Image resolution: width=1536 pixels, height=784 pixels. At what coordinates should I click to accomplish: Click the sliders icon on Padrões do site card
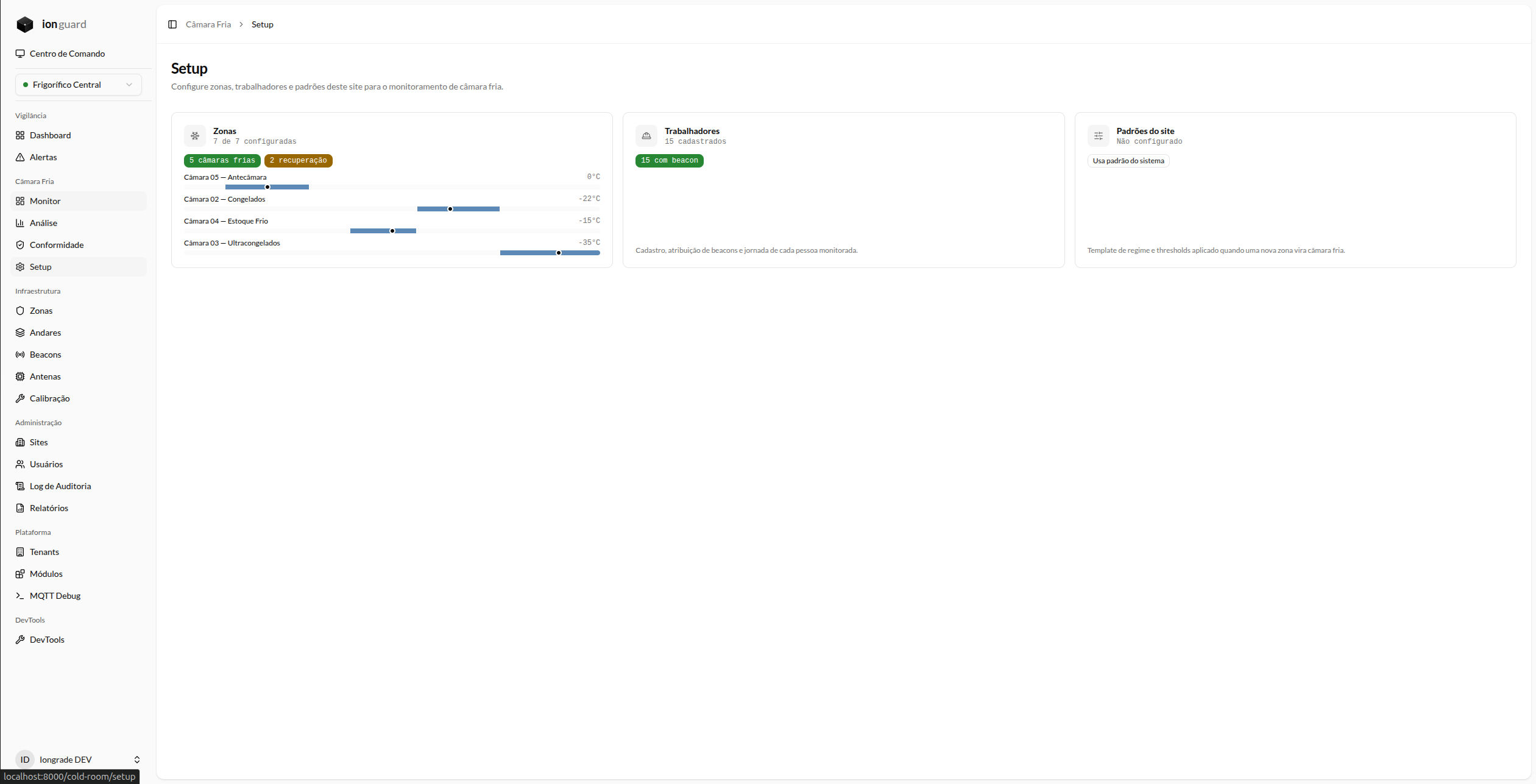click(x=1099, y=136)
